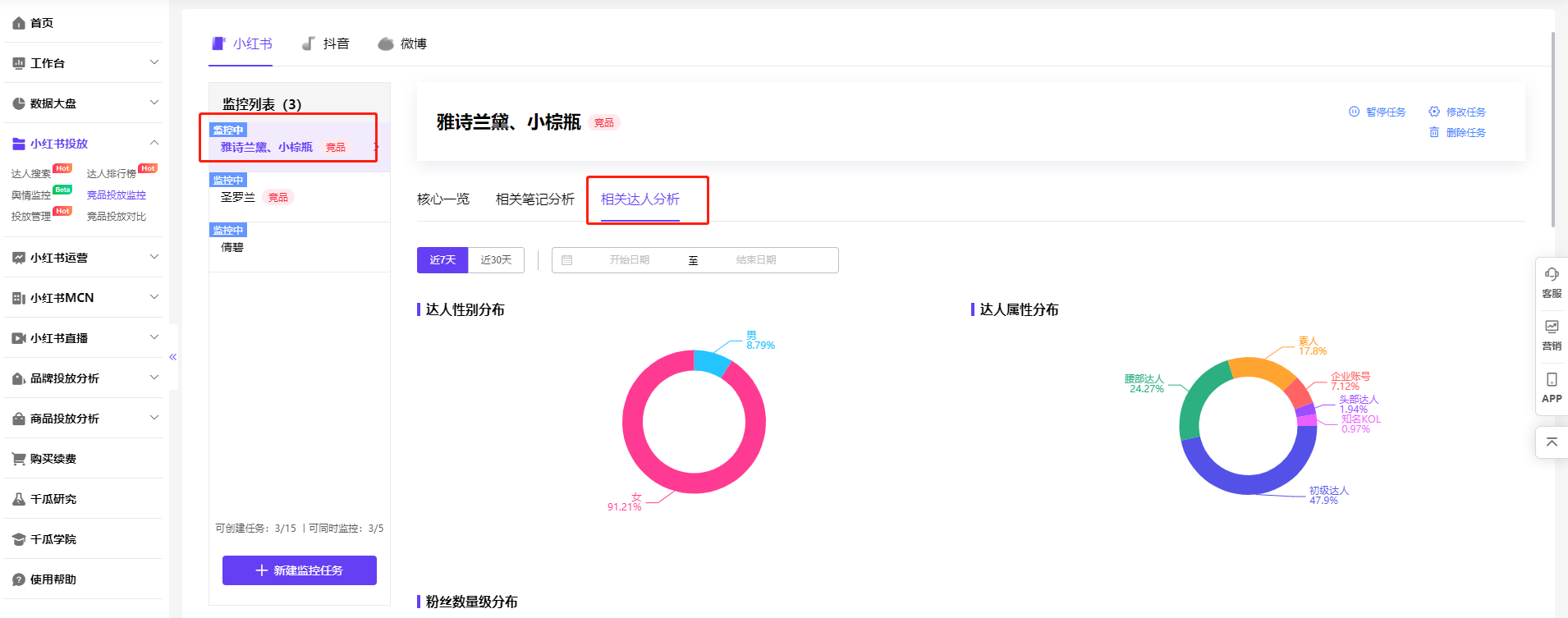Click the 开始日期 start date field
The height and width of the screenshot is (618, 1568).
coord(629,260)
